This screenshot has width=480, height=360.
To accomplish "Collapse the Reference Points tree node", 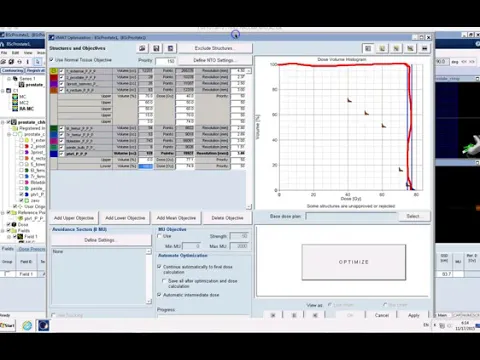I will (3, 212).
